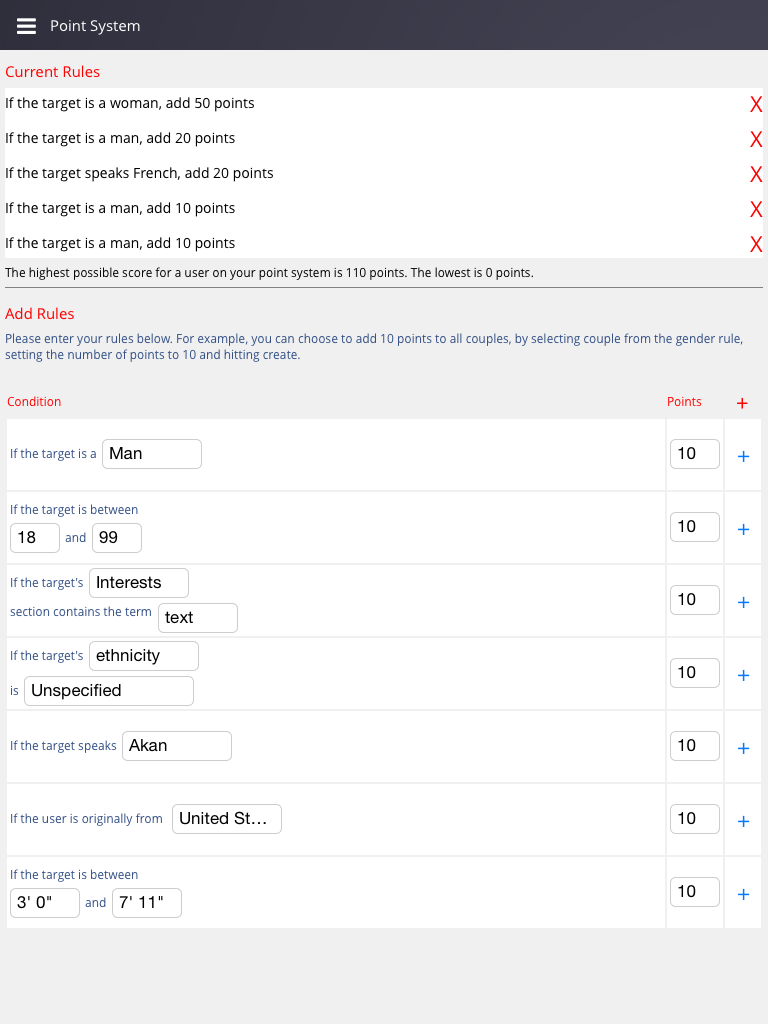Open the Man gender dropdown

pyautogui.click(x=152, y=454)
